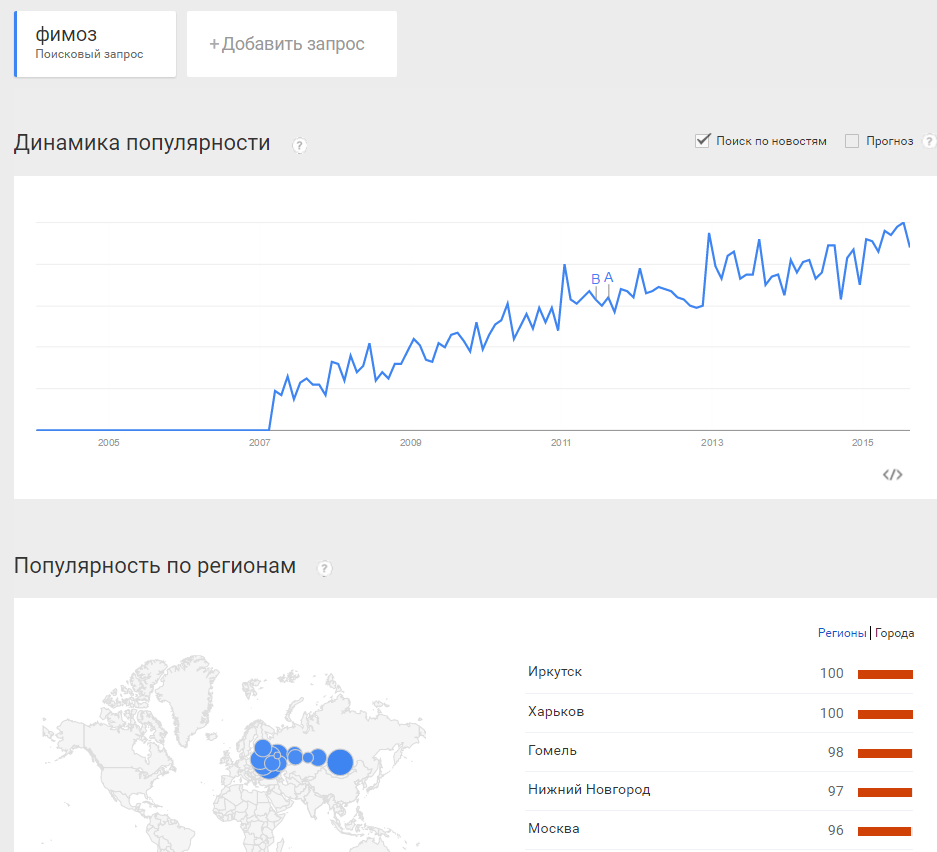937x852 pixels.
Task: Select Гомель in the regions list
Action: point(552,751)
